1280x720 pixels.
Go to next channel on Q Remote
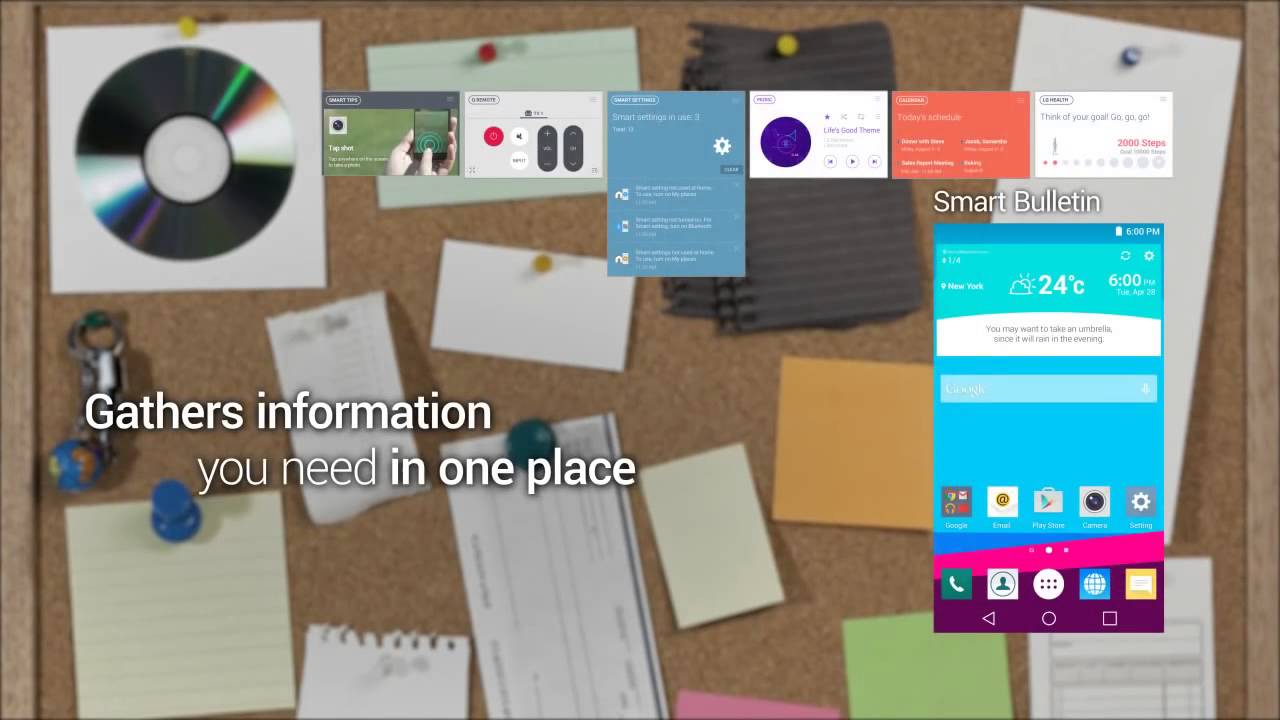tap(573, 133)
